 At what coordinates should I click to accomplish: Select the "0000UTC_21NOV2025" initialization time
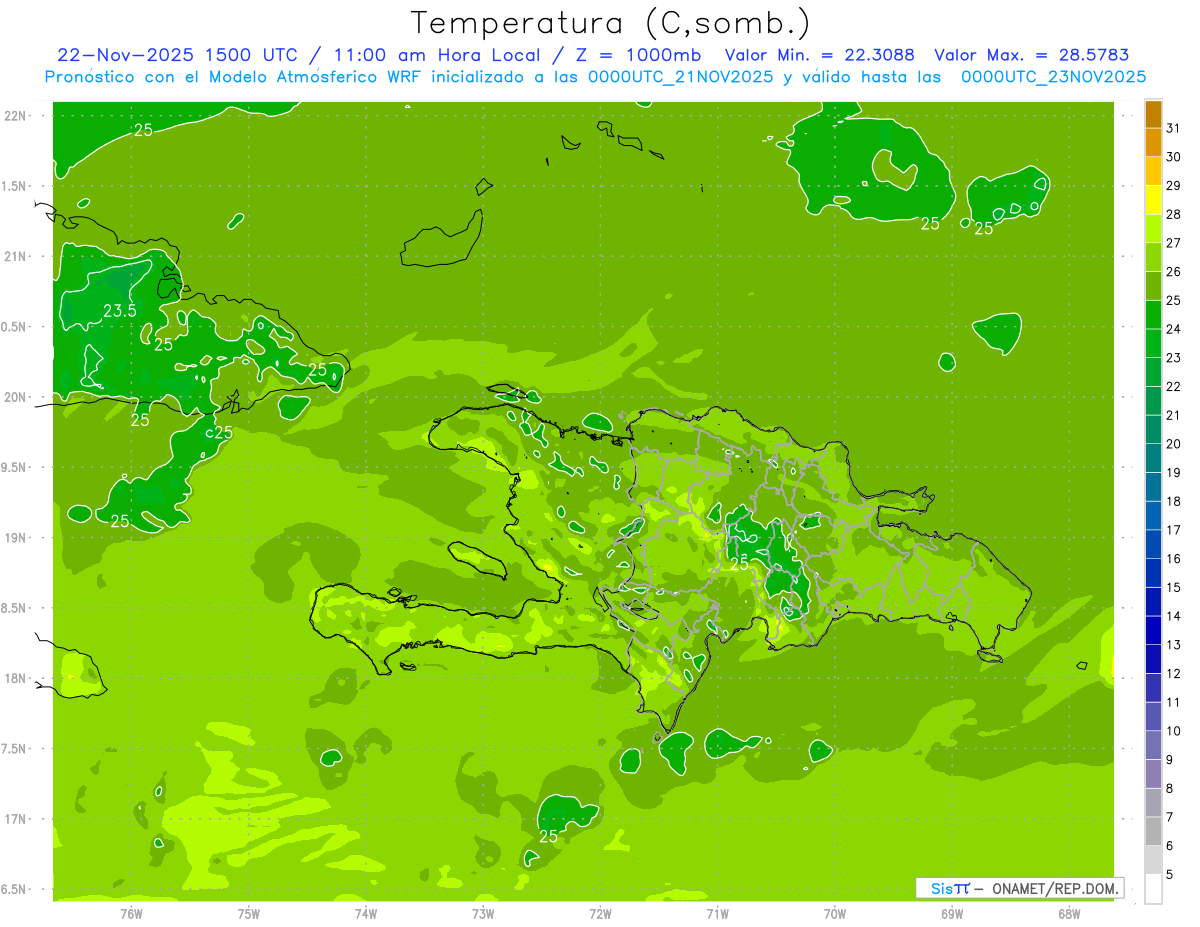point(679,76)
